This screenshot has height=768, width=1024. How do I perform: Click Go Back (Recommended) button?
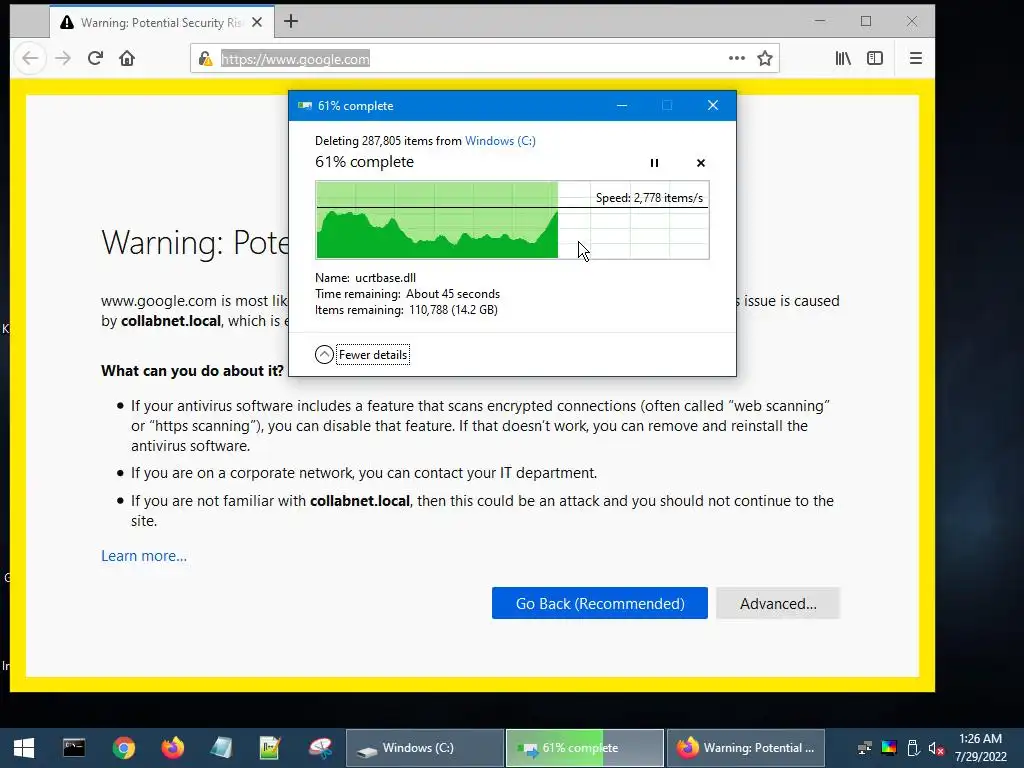[600, 603]
